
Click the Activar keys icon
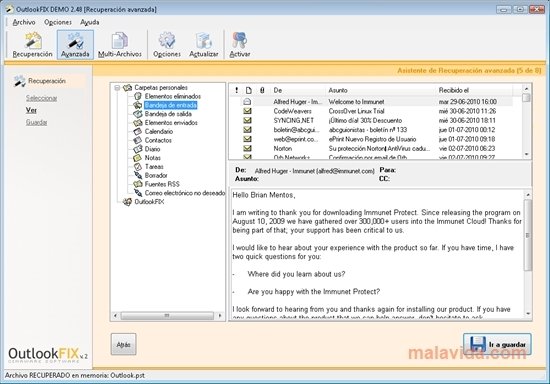240,45
